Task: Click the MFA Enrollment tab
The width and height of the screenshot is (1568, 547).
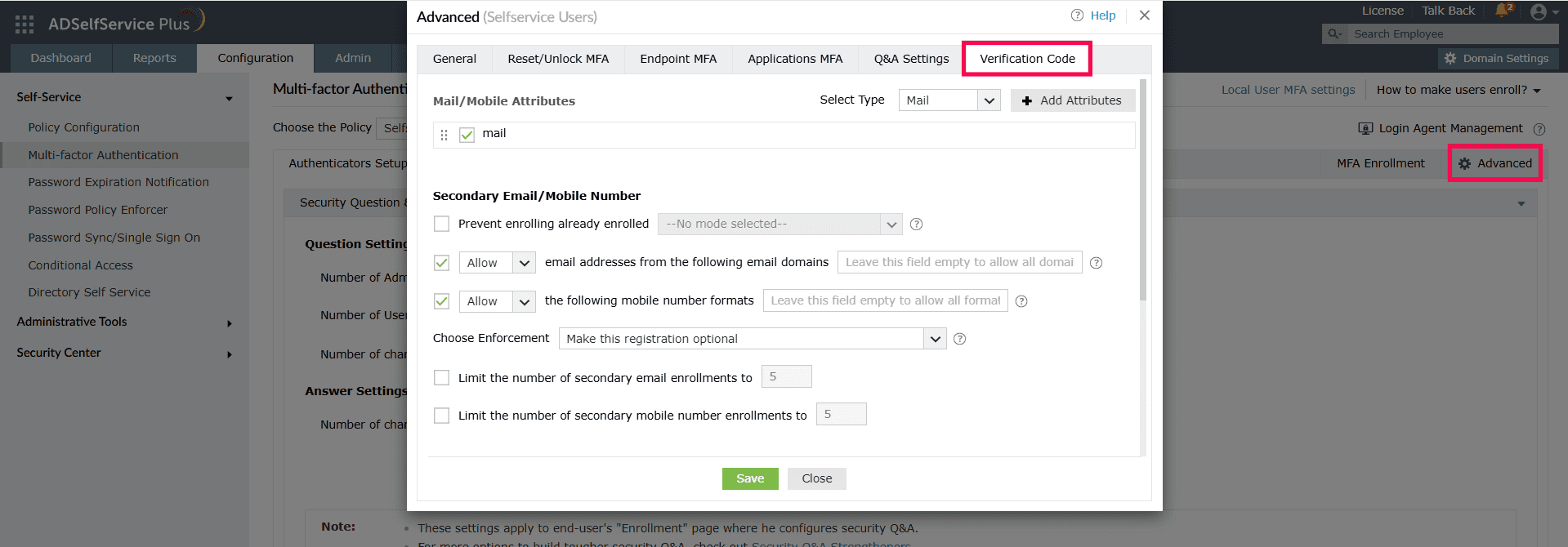Action: [x=1381, y=163]
